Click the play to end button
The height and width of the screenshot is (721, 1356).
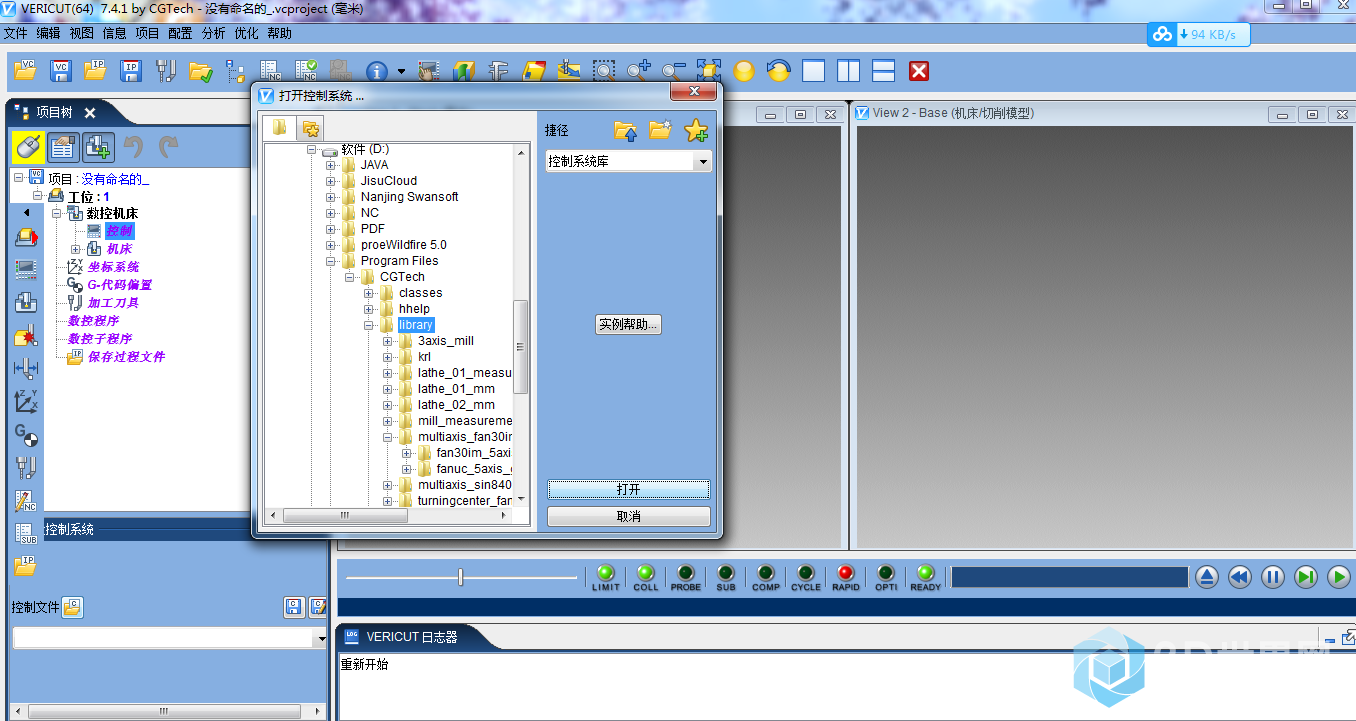pyautogui.click(x=1305, y=577)
